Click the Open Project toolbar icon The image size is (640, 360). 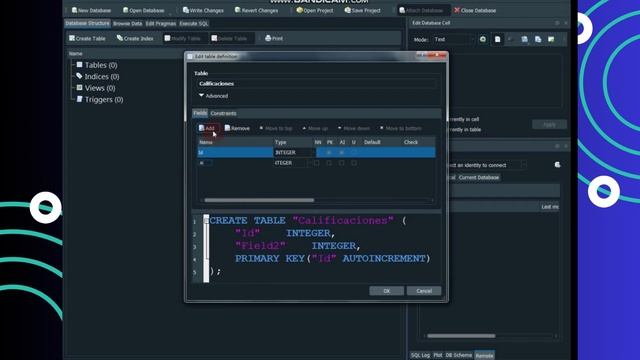pos(300,10)
